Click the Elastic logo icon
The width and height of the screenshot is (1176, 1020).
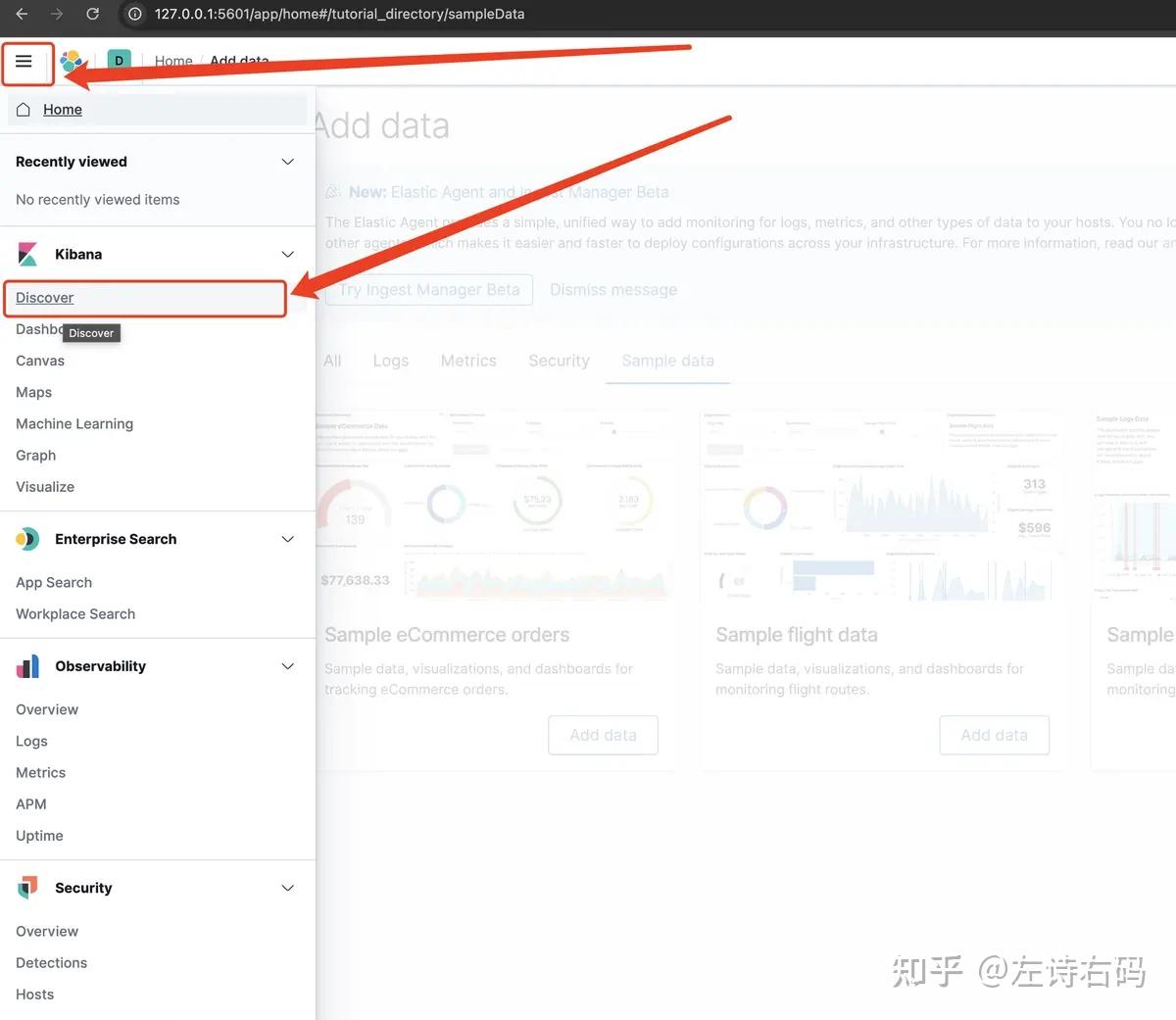[x=72, y=62]
